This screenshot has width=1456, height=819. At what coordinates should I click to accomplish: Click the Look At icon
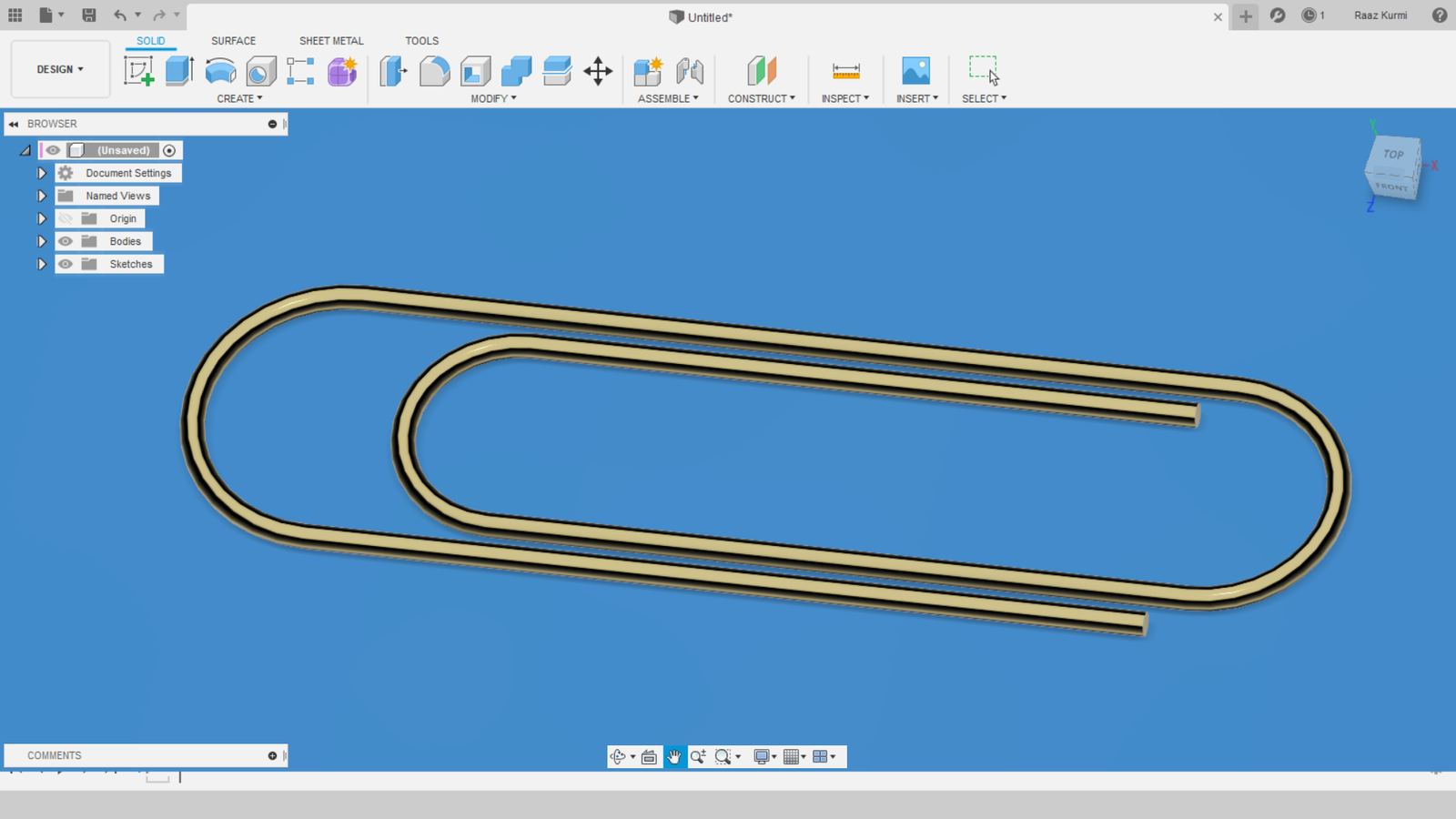pyautogui.click(x=649, y=757)
